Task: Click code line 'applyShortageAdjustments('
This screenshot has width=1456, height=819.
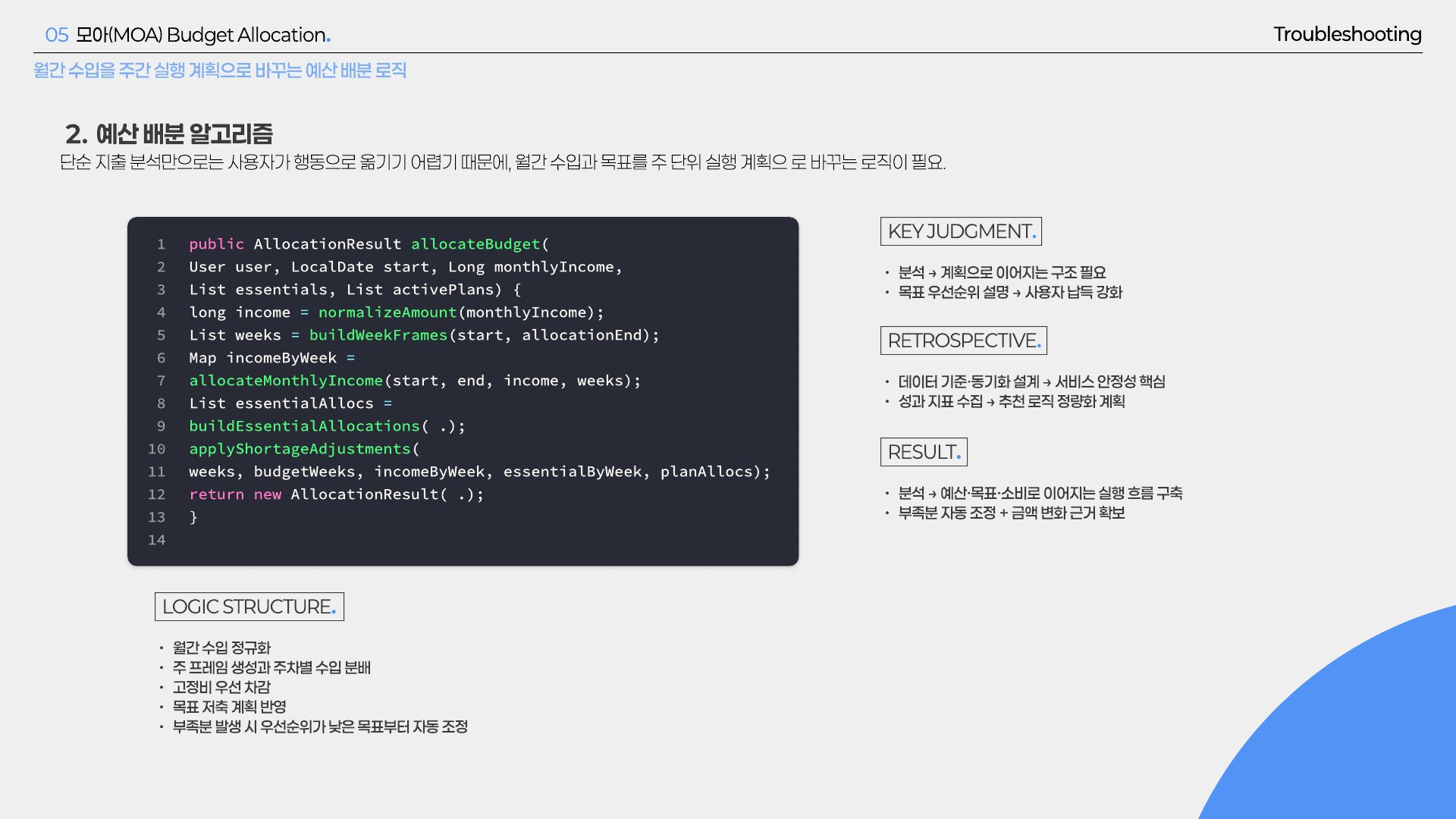Action: click(x=304, y=449)
